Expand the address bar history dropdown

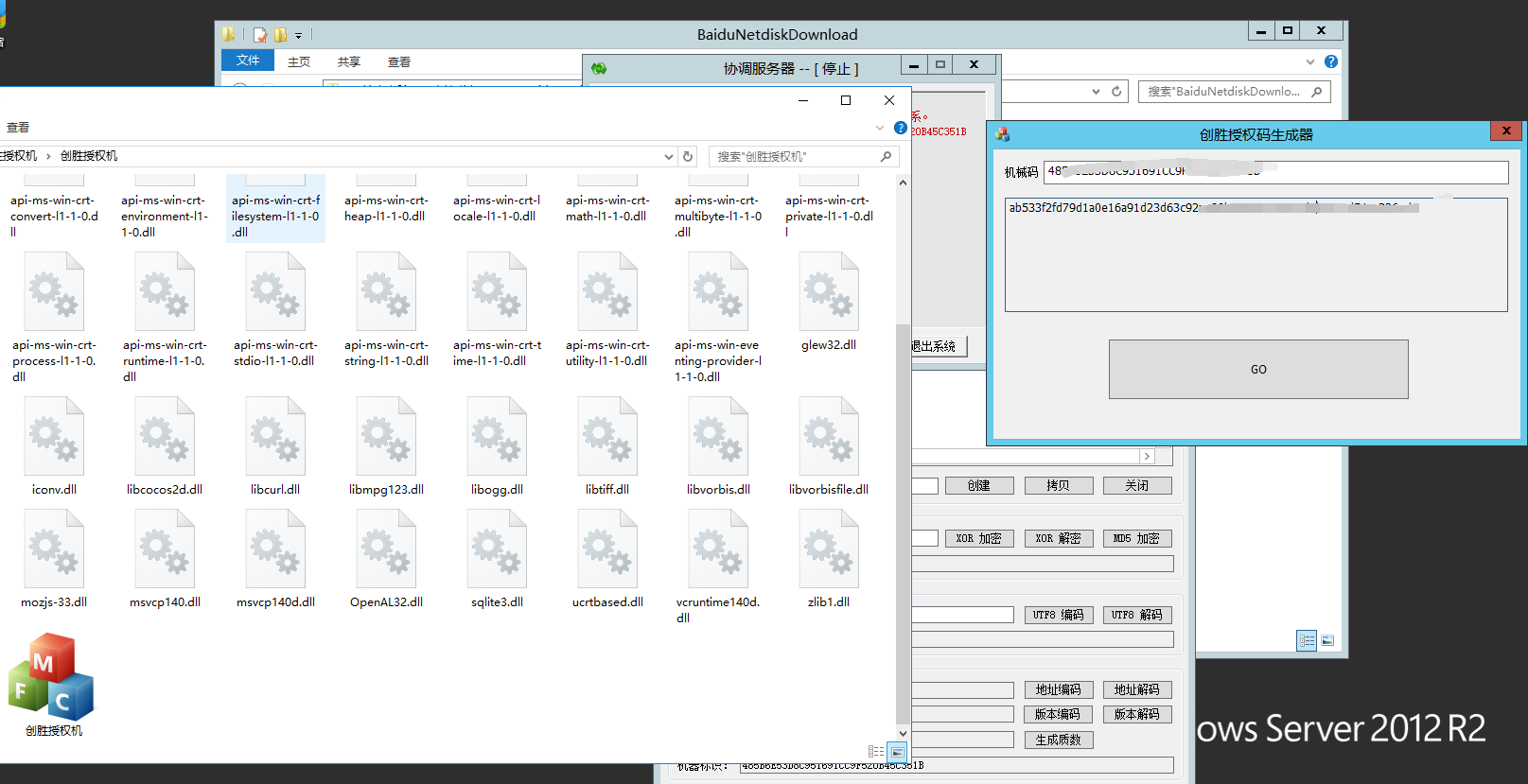[x=669, y=157]
